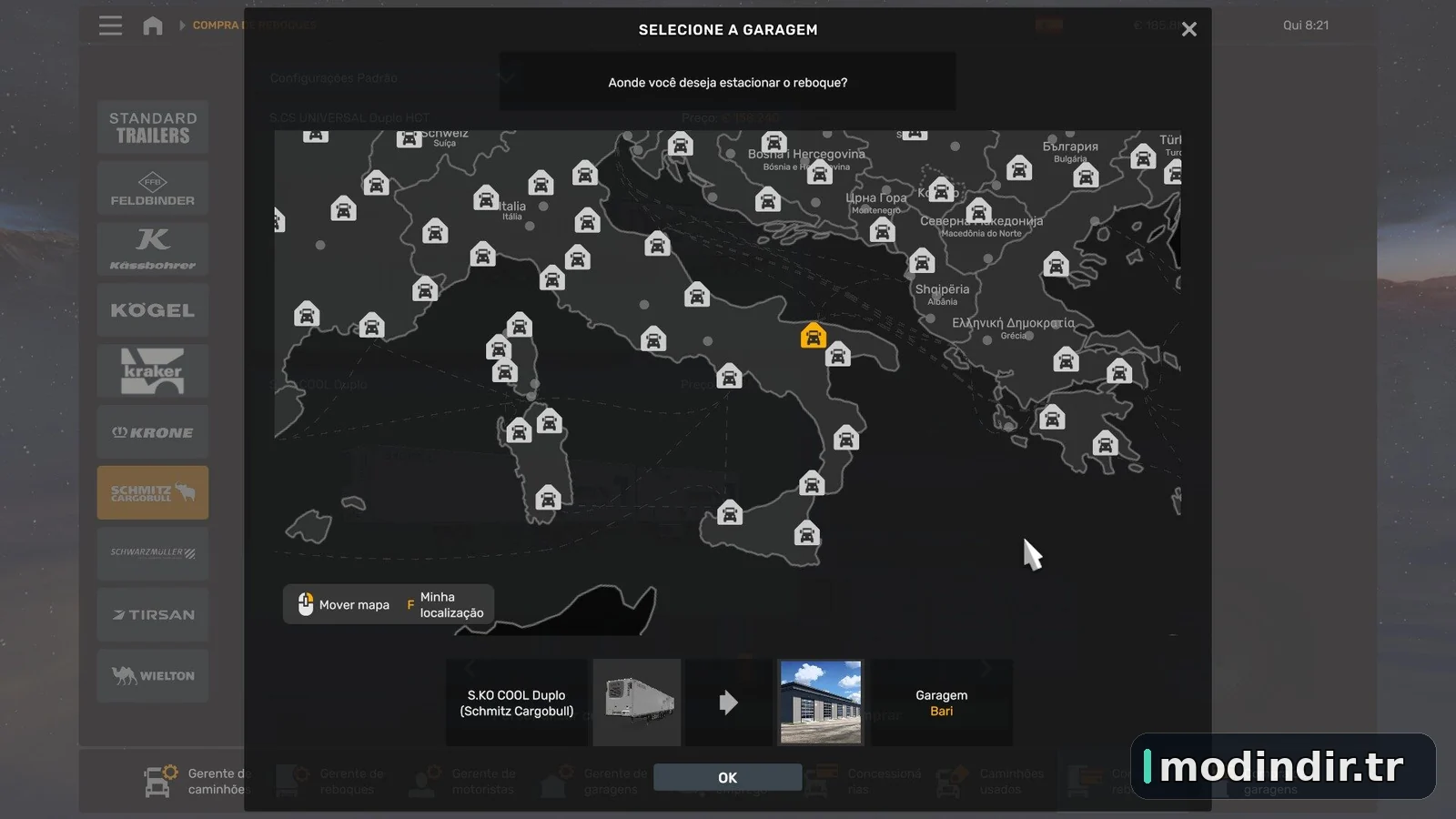Pick garage marker on the Северна Македонија label
Screen dimensions: 1456x819
(978, 211)
